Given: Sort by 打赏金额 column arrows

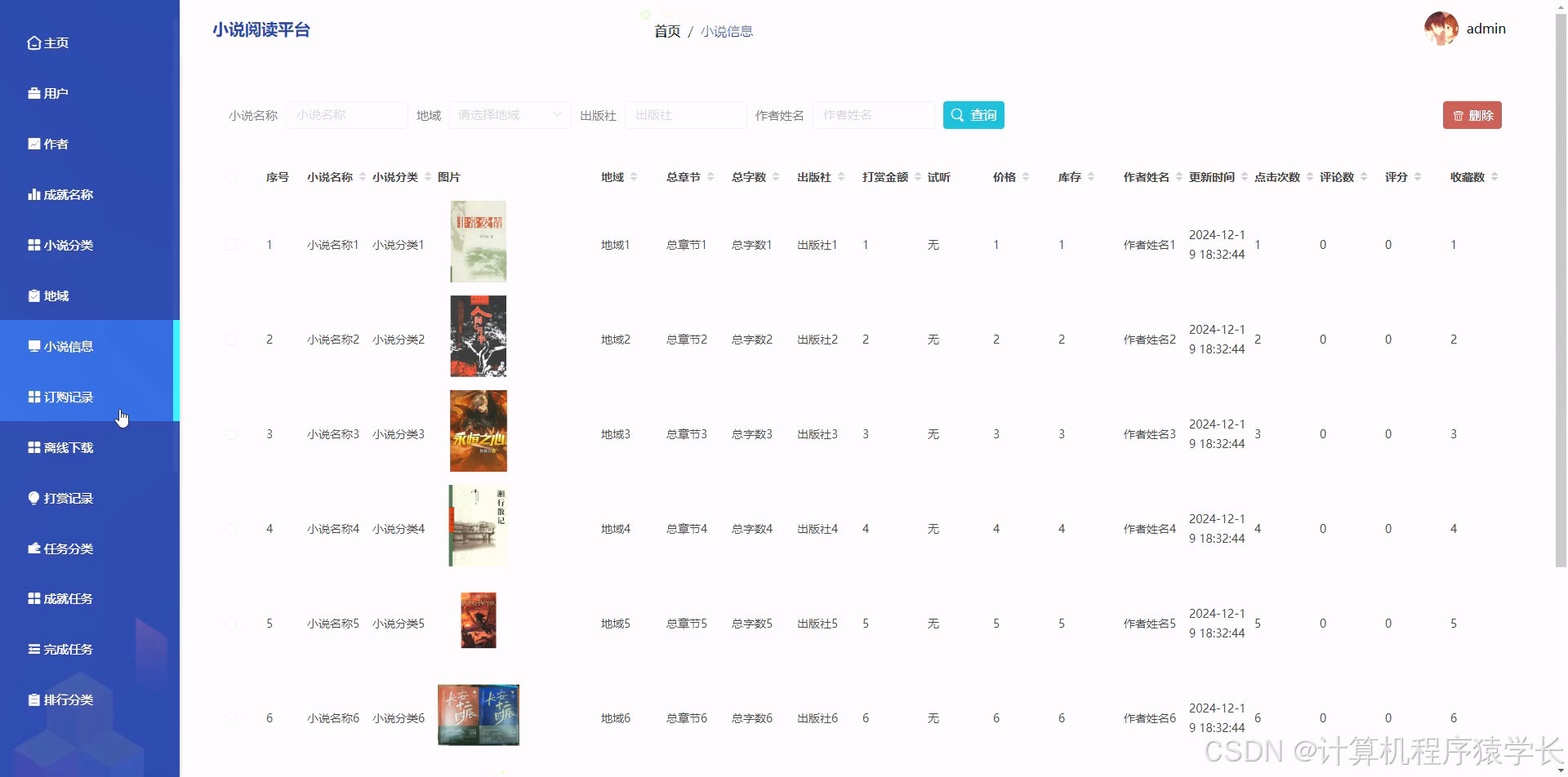Looking at the screenshot, I should click(918, 177).
